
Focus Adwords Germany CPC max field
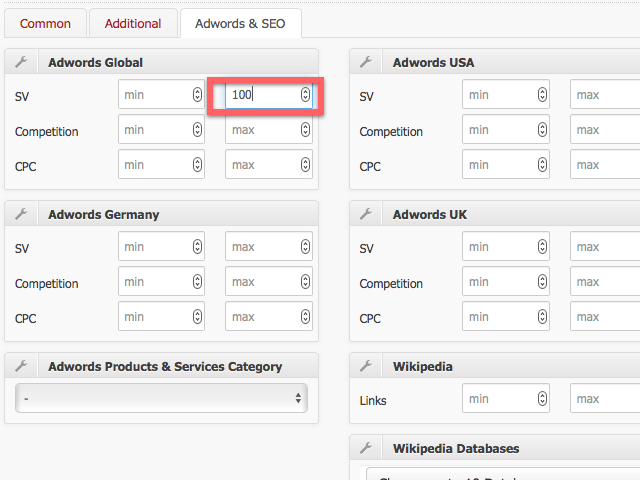[269, 316]
